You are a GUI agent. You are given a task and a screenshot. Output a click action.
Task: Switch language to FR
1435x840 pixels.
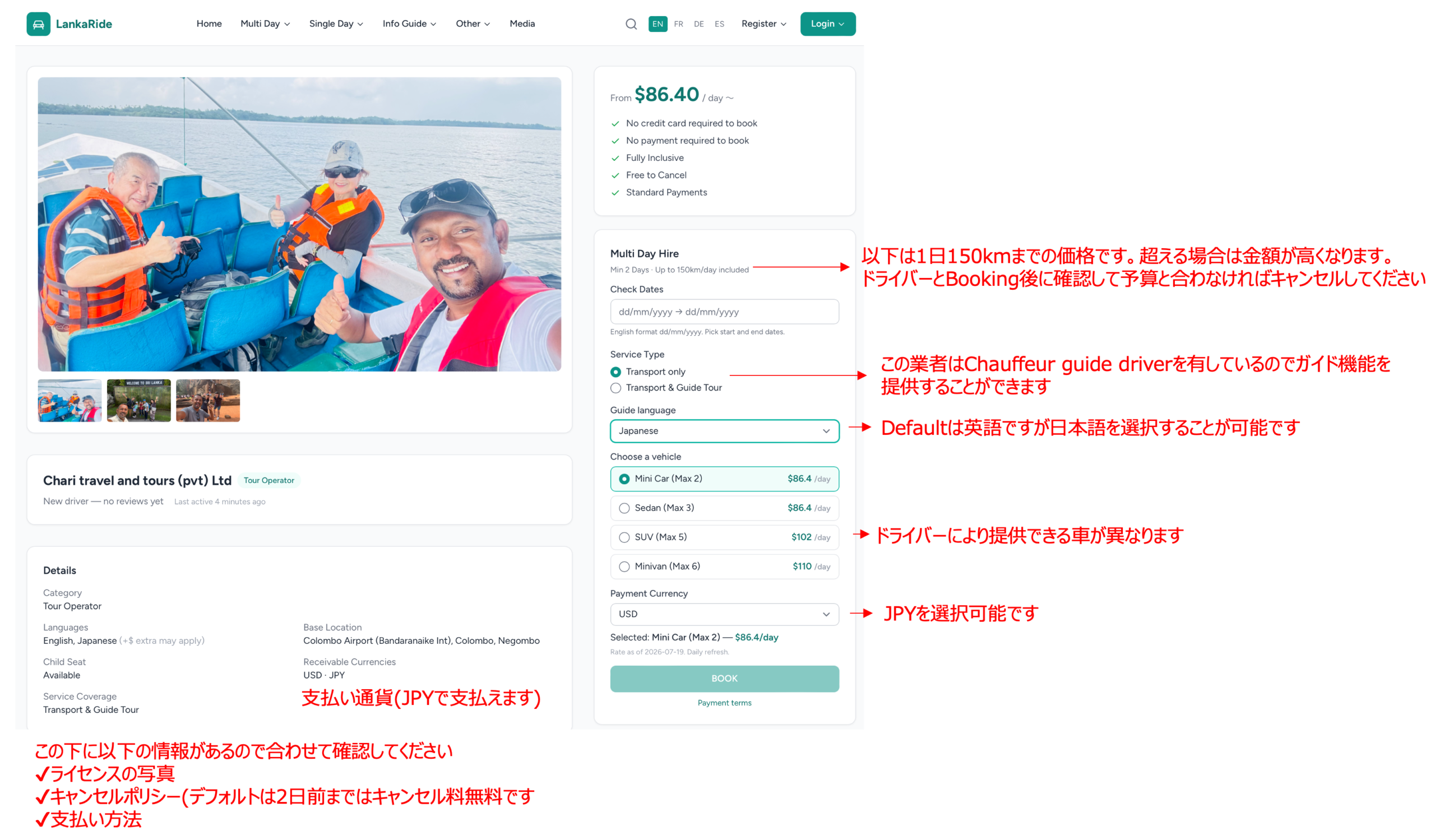coord(678,24)
